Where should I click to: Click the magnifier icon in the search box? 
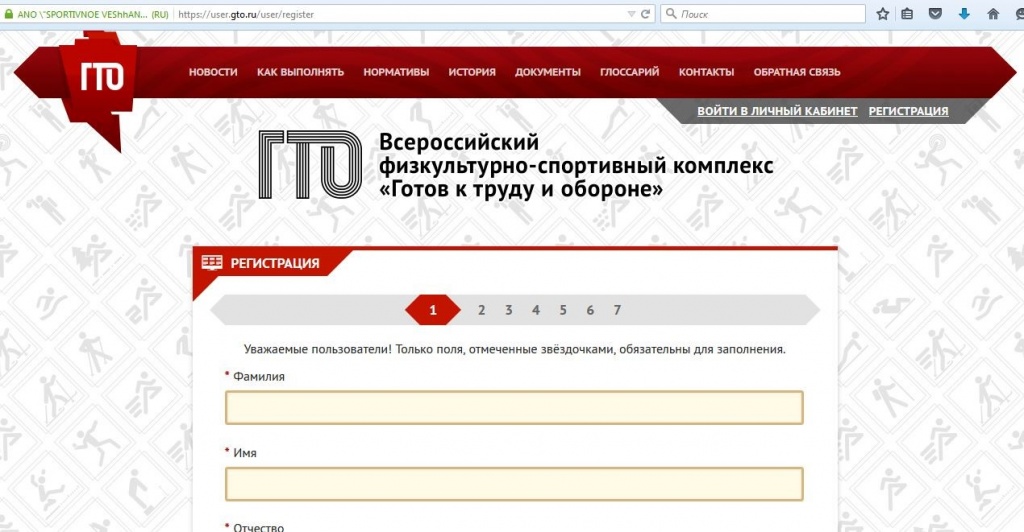[x=671, y=14]
